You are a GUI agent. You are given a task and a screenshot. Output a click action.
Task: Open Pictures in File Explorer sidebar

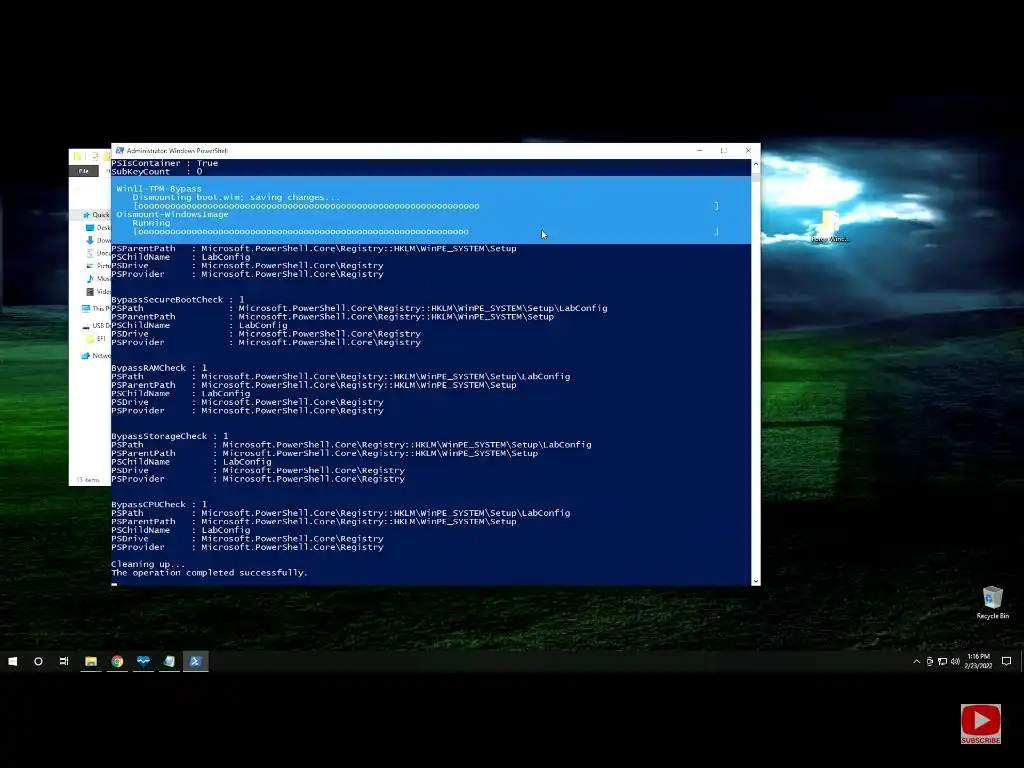pos(98,266)
